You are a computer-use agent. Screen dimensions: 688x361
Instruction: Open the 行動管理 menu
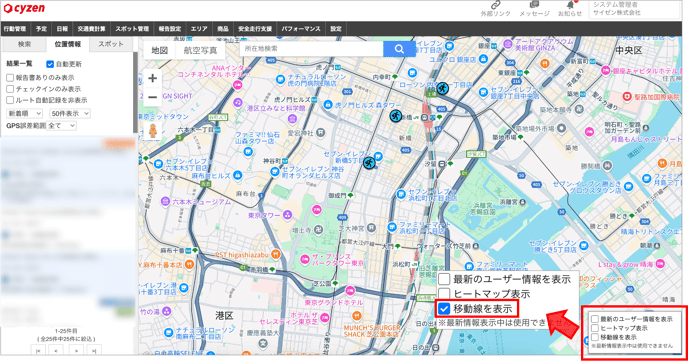click(x=15, y=29)
